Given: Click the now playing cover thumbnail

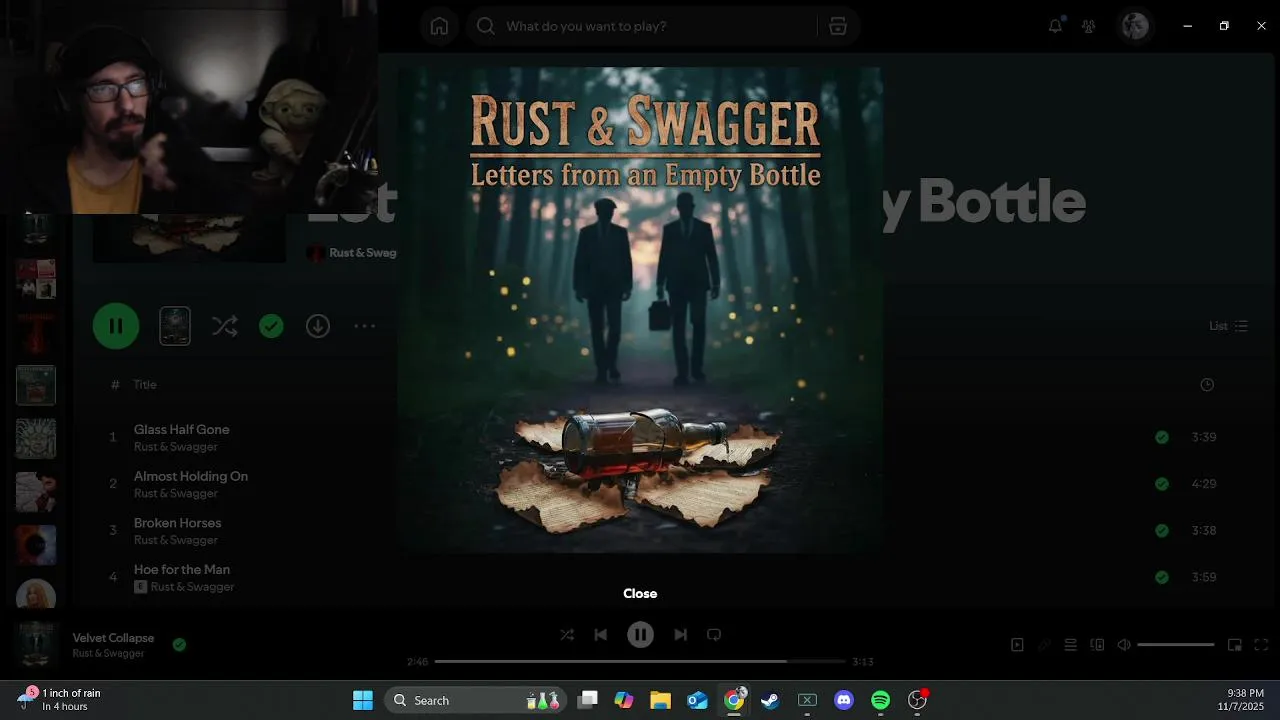Looking at the screenshot, I should click(36, 645).
